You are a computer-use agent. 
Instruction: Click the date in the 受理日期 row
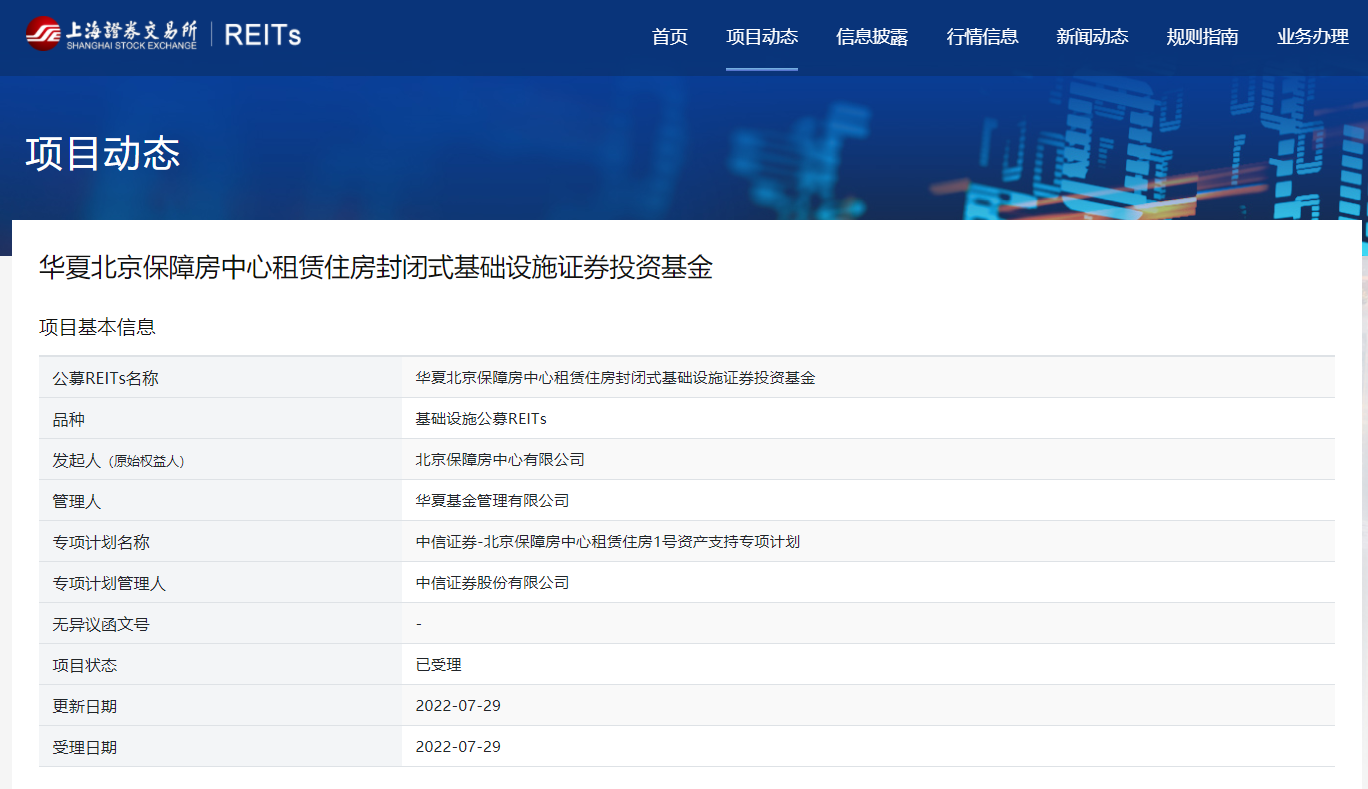point(458,747)
